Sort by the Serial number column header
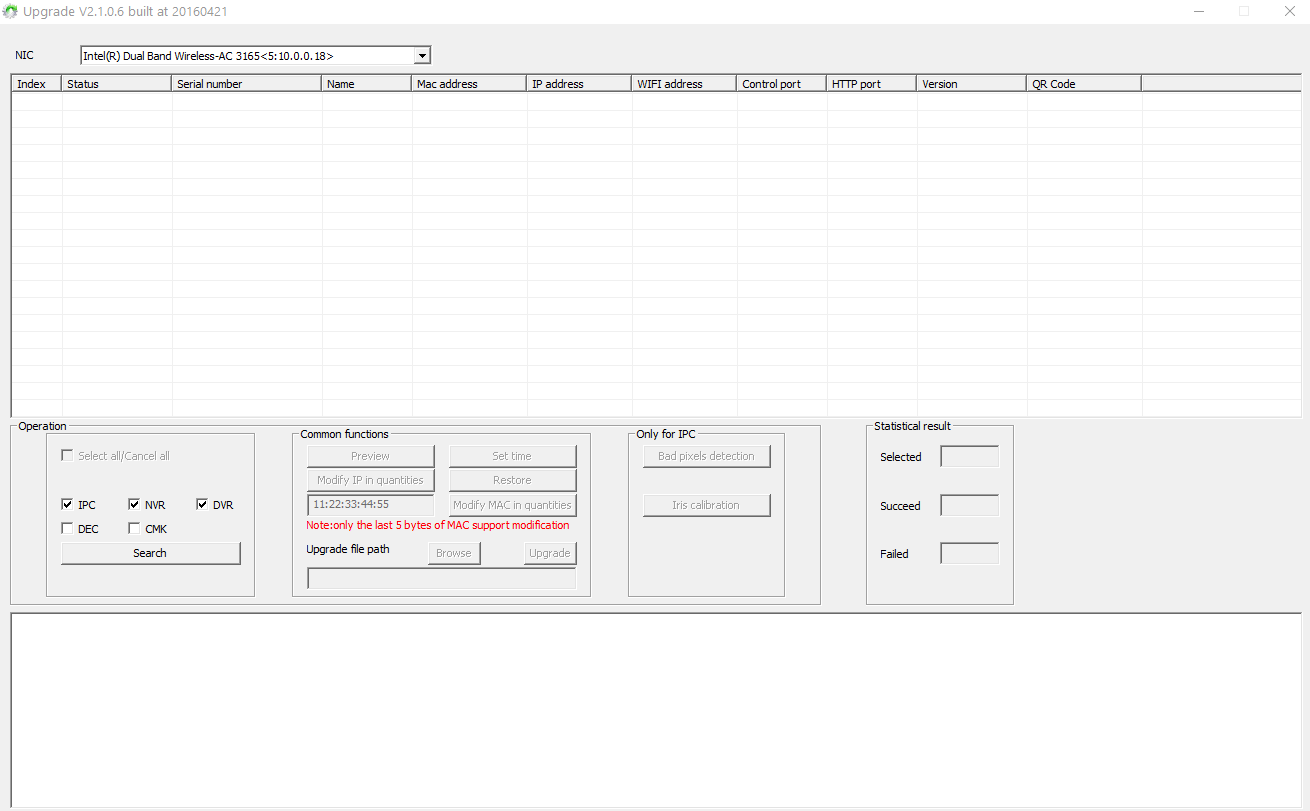 tap(246, 84)
